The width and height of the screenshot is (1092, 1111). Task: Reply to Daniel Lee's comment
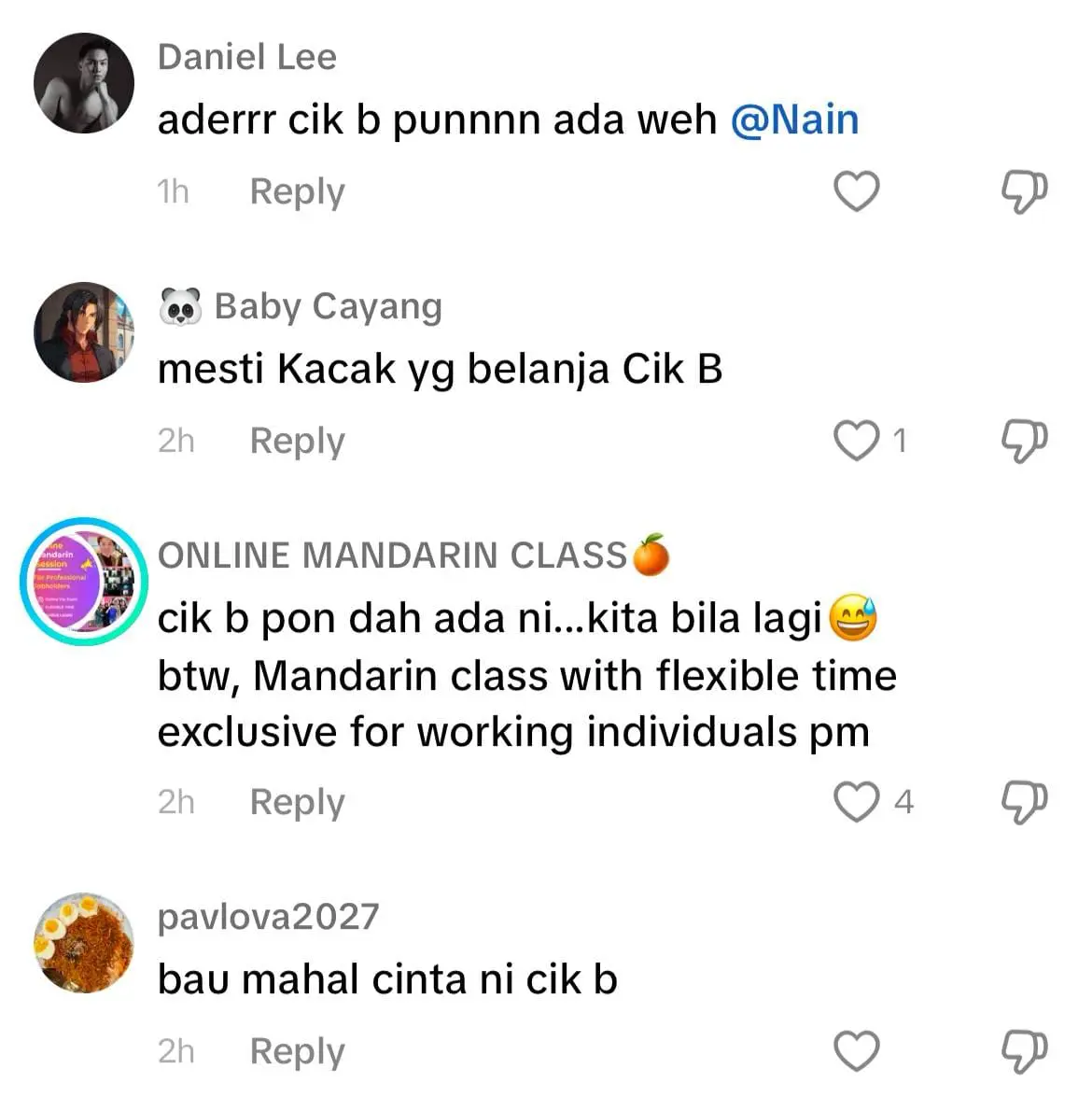coord(298,192)
